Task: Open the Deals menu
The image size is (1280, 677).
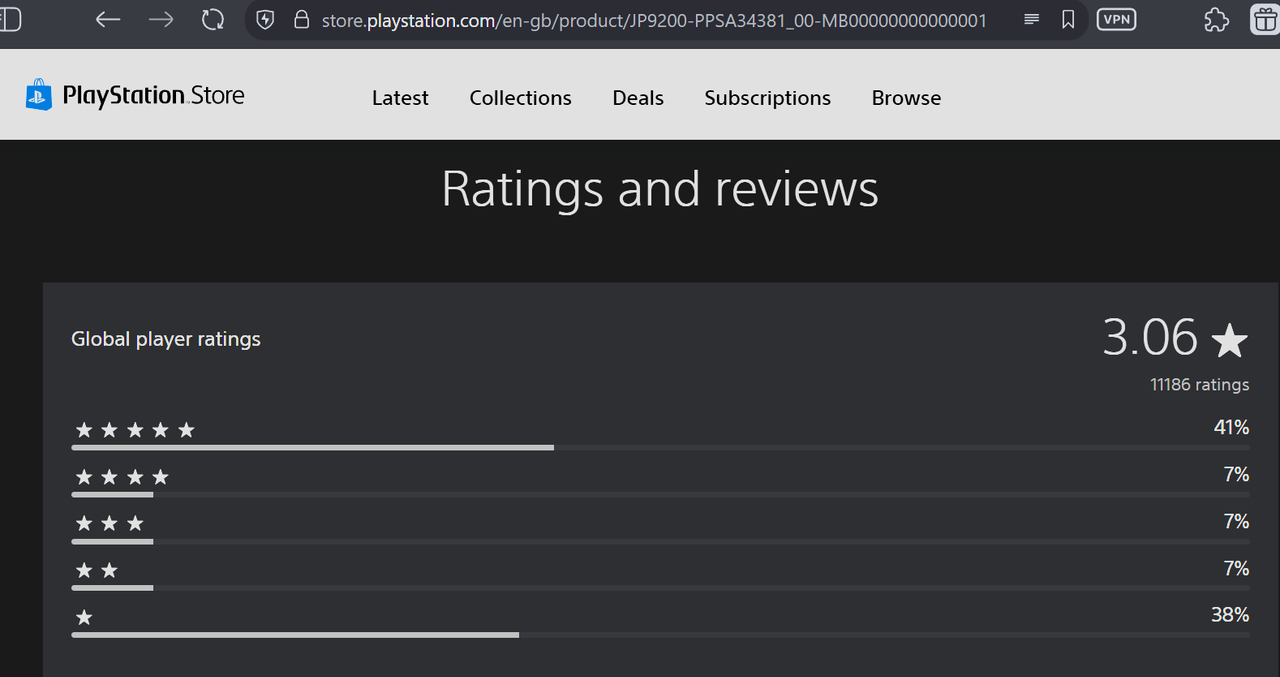Action: click(638, 98)
